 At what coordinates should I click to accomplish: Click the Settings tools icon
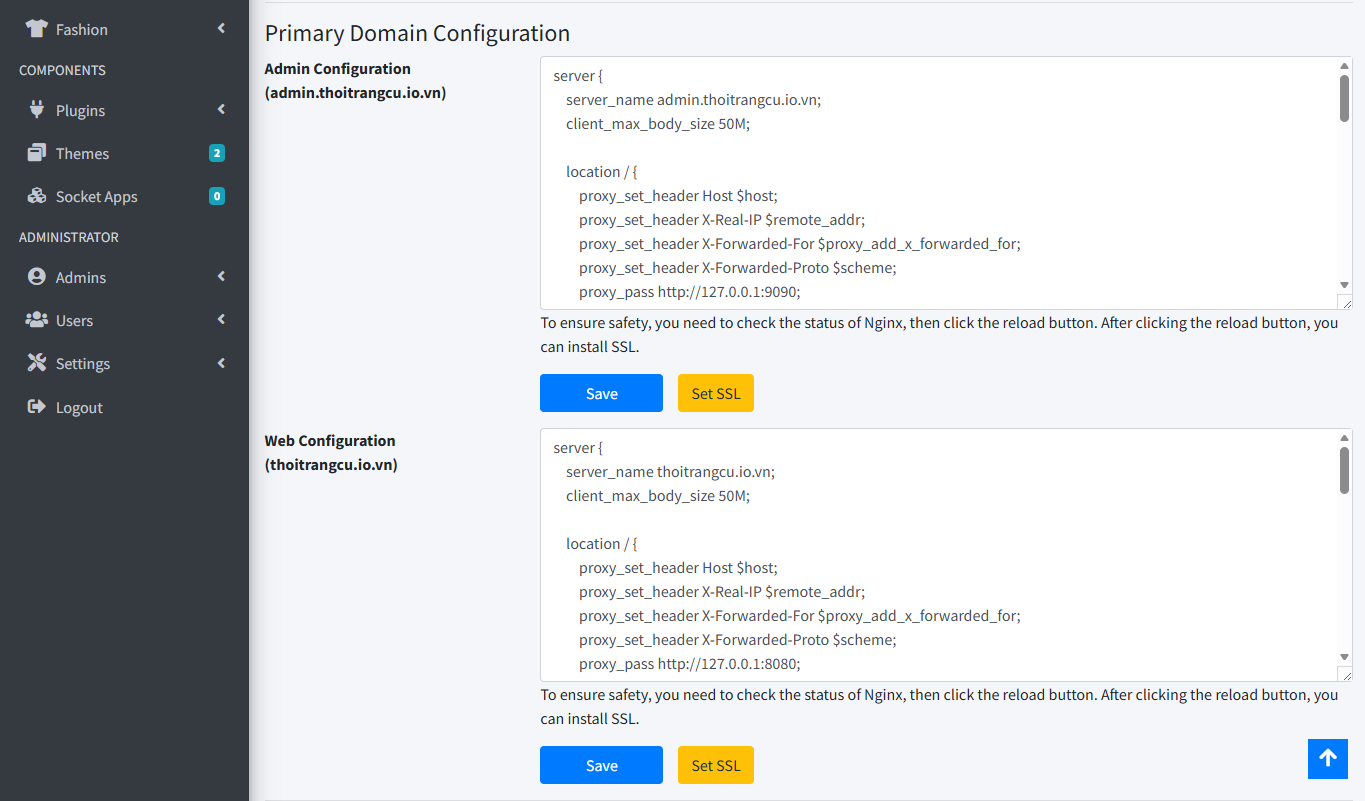click(x=37, y=363)
